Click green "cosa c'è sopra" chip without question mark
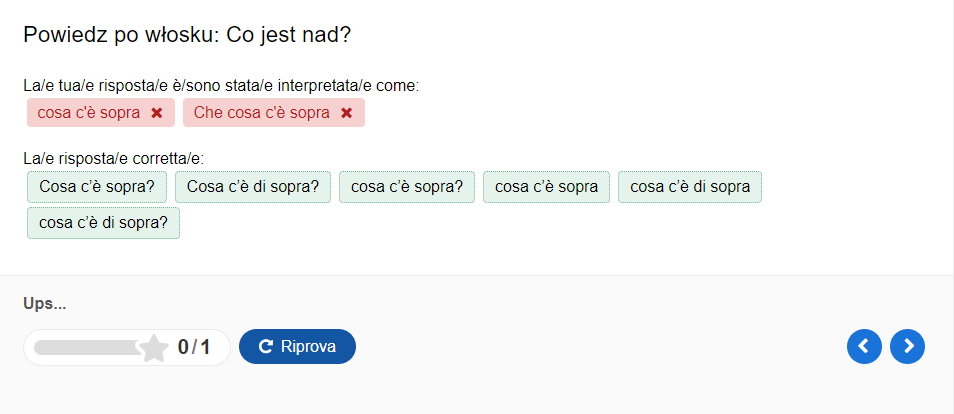Image resolution: width=954 pixels, height=414 pixels. (546, 187)
